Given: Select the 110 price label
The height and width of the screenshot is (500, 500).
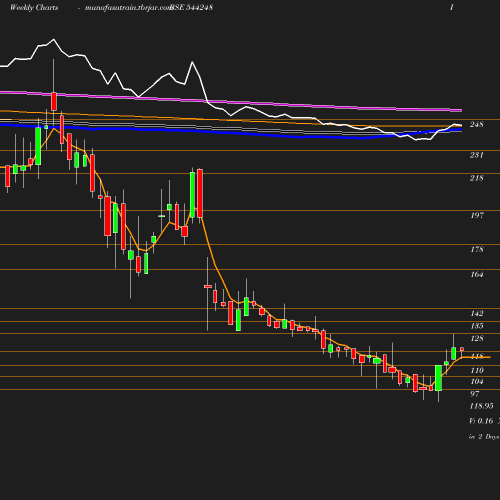Looking at the screenshot, I should pos(477,370).
